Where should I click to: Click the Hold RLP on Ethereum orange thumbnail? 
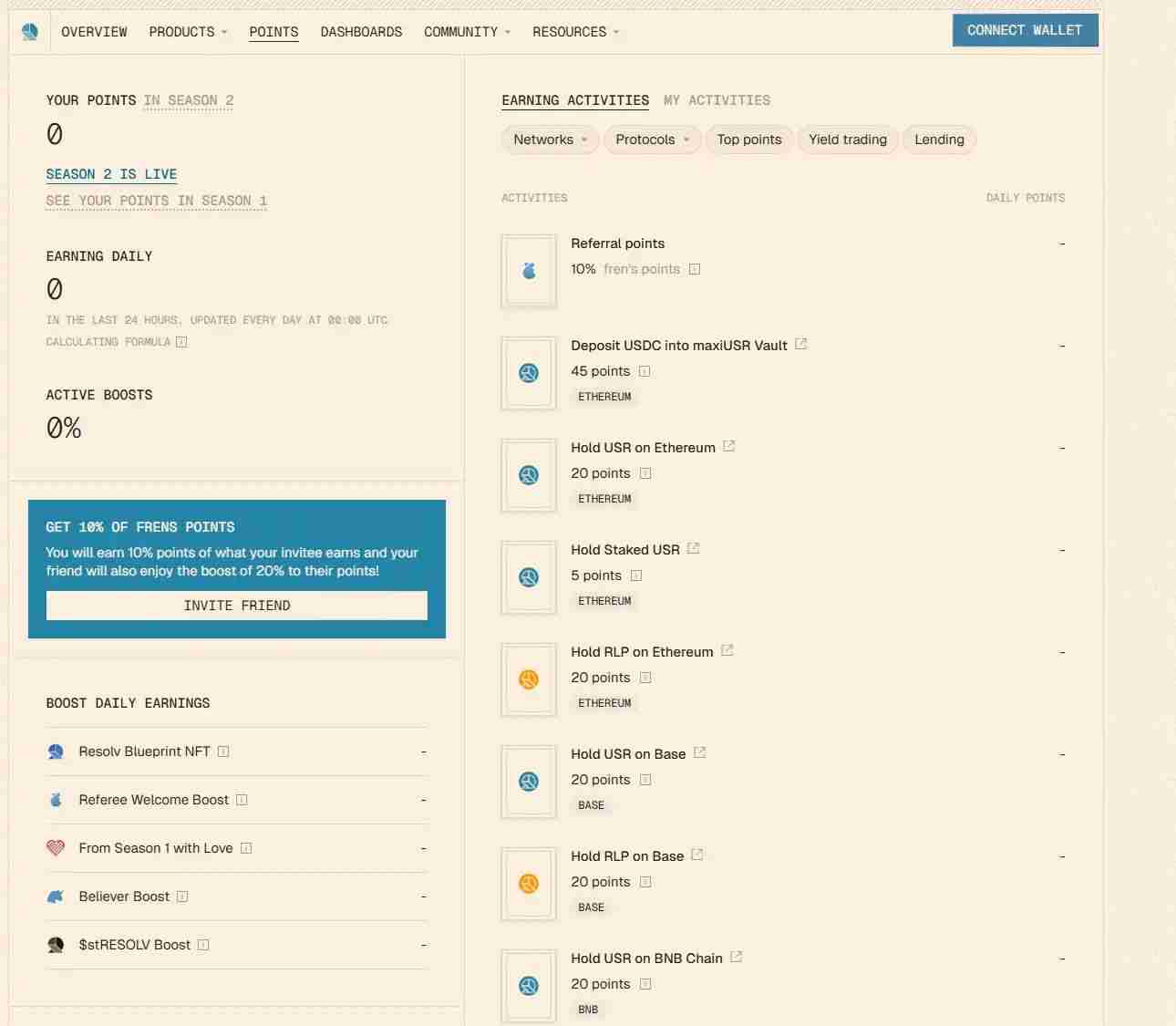529,679
